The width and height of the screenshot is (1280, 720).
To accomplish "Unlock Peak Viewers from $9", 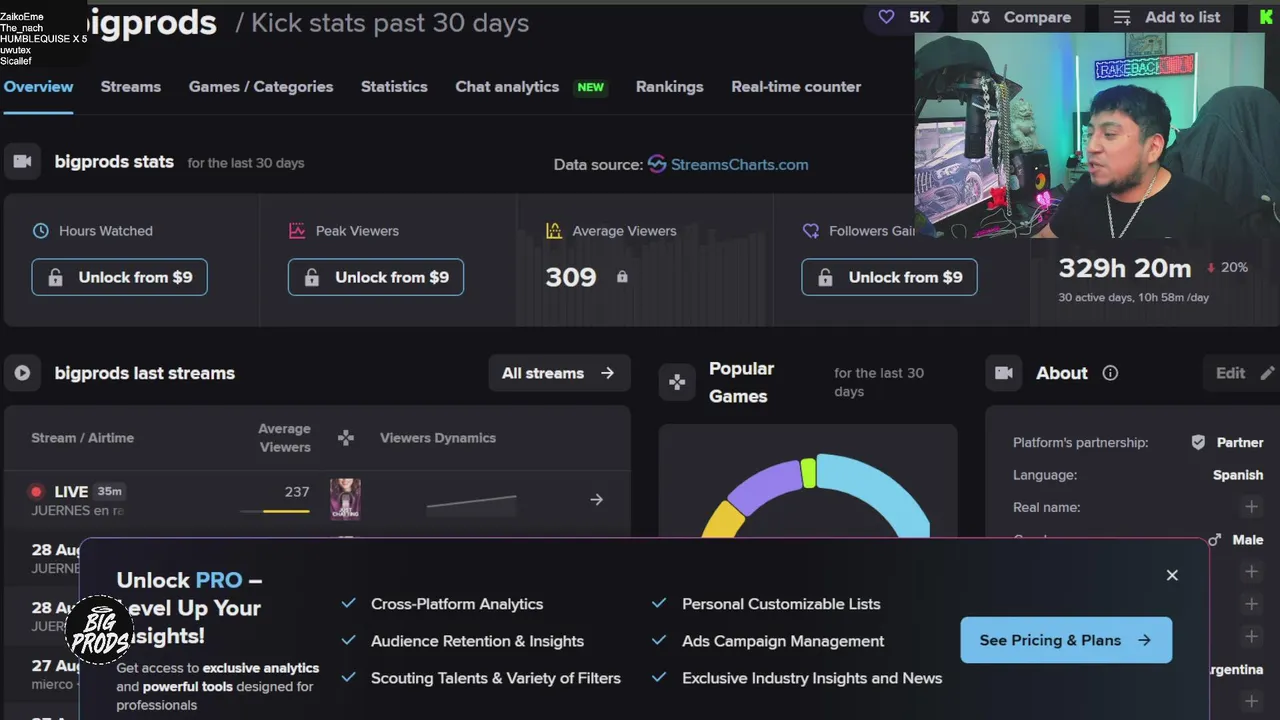I will pyautogui.click(x=376, y=277).
